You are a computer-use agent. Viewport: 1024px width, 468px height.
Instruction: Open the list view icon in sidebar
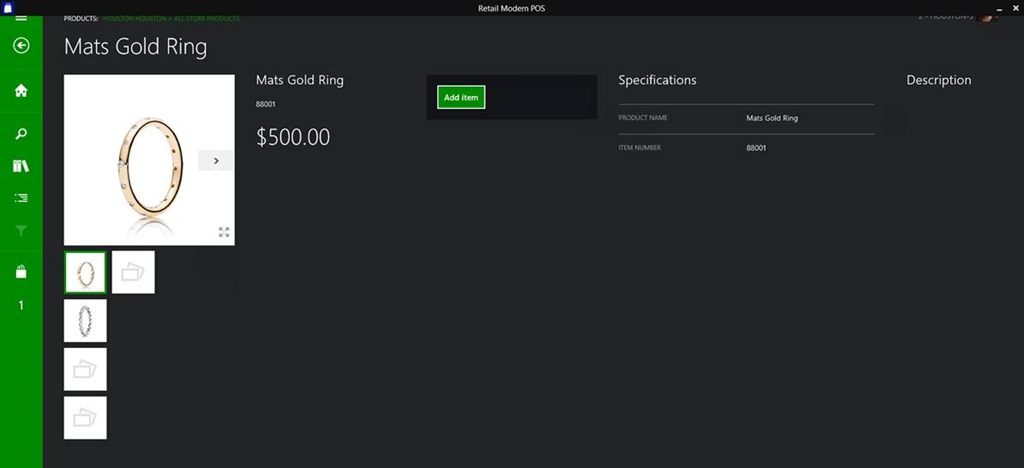(x=21, y=199)
